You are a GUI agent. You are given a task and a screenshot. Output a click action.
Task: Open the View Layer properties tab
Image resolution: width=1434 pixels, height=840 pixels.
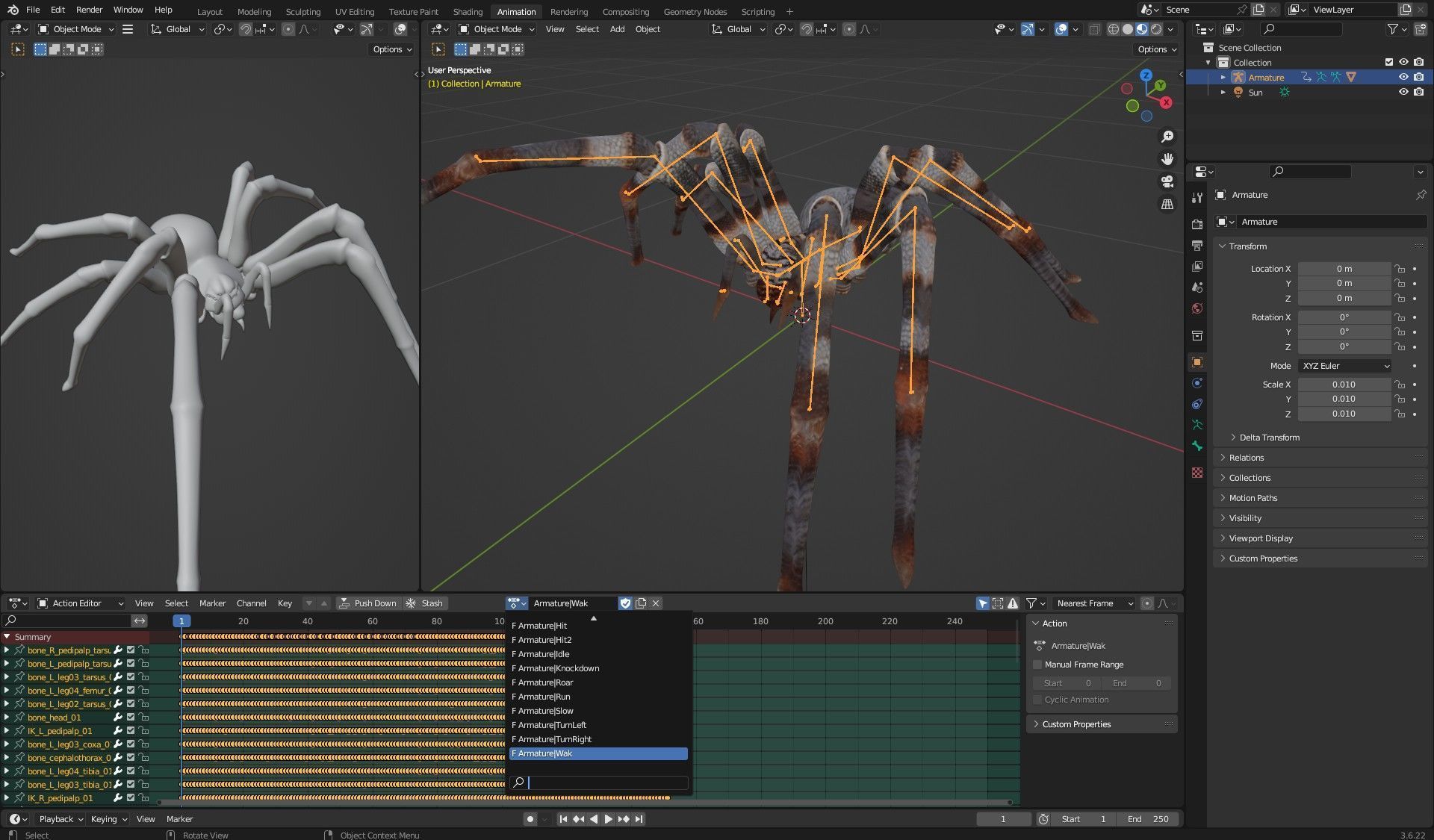pos(1197,266)
